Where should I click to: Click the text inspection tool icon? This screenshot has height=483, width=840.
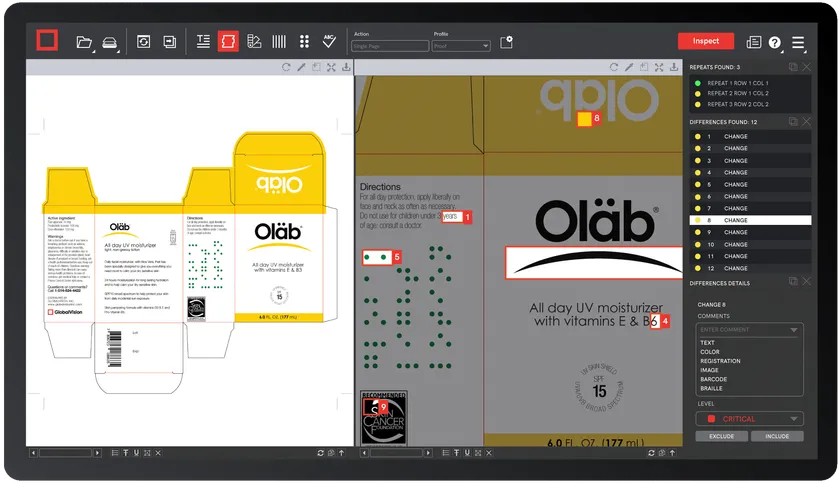(x=203, y=42)
